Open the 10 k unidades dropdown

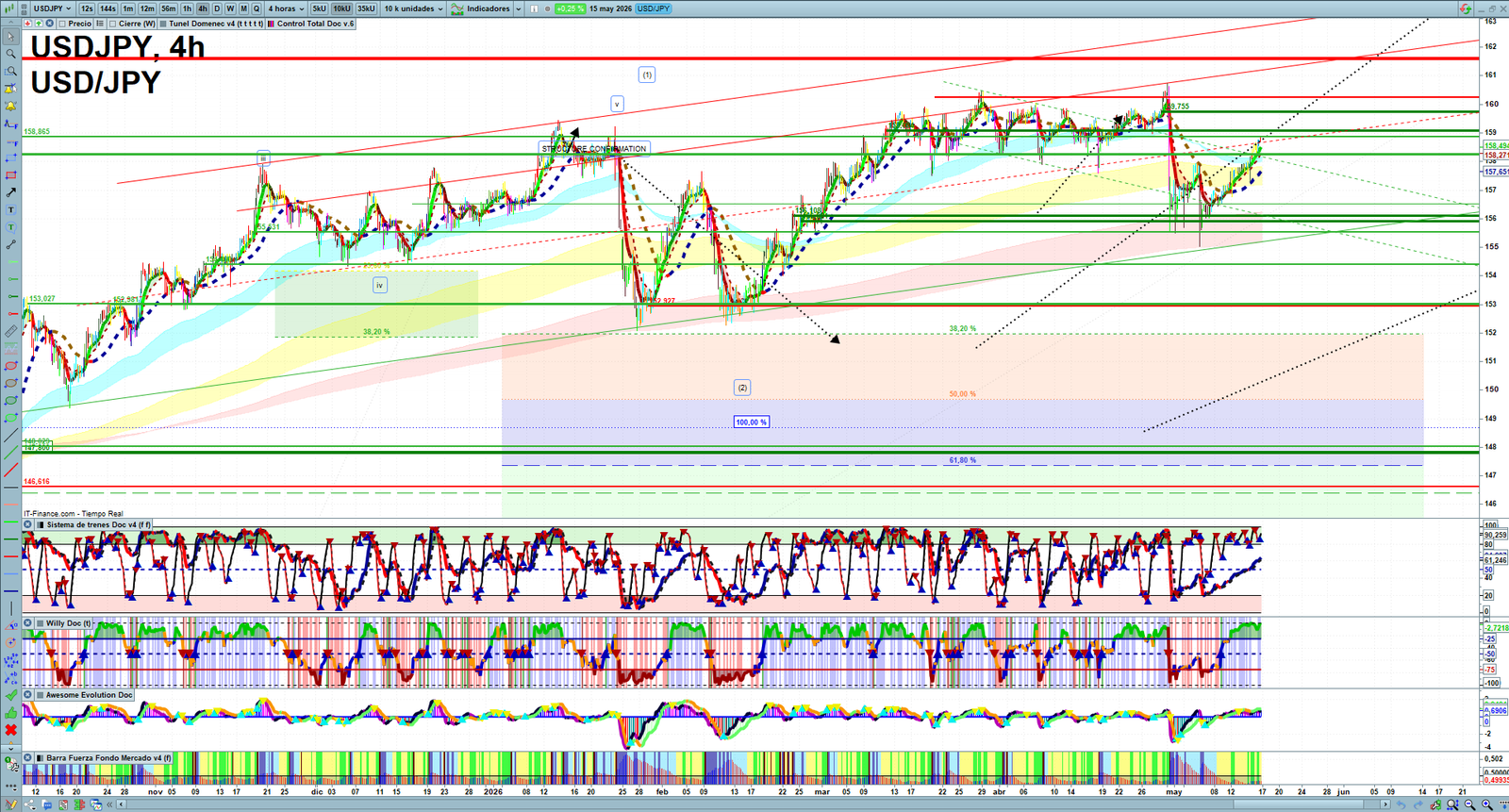[413, 8]
